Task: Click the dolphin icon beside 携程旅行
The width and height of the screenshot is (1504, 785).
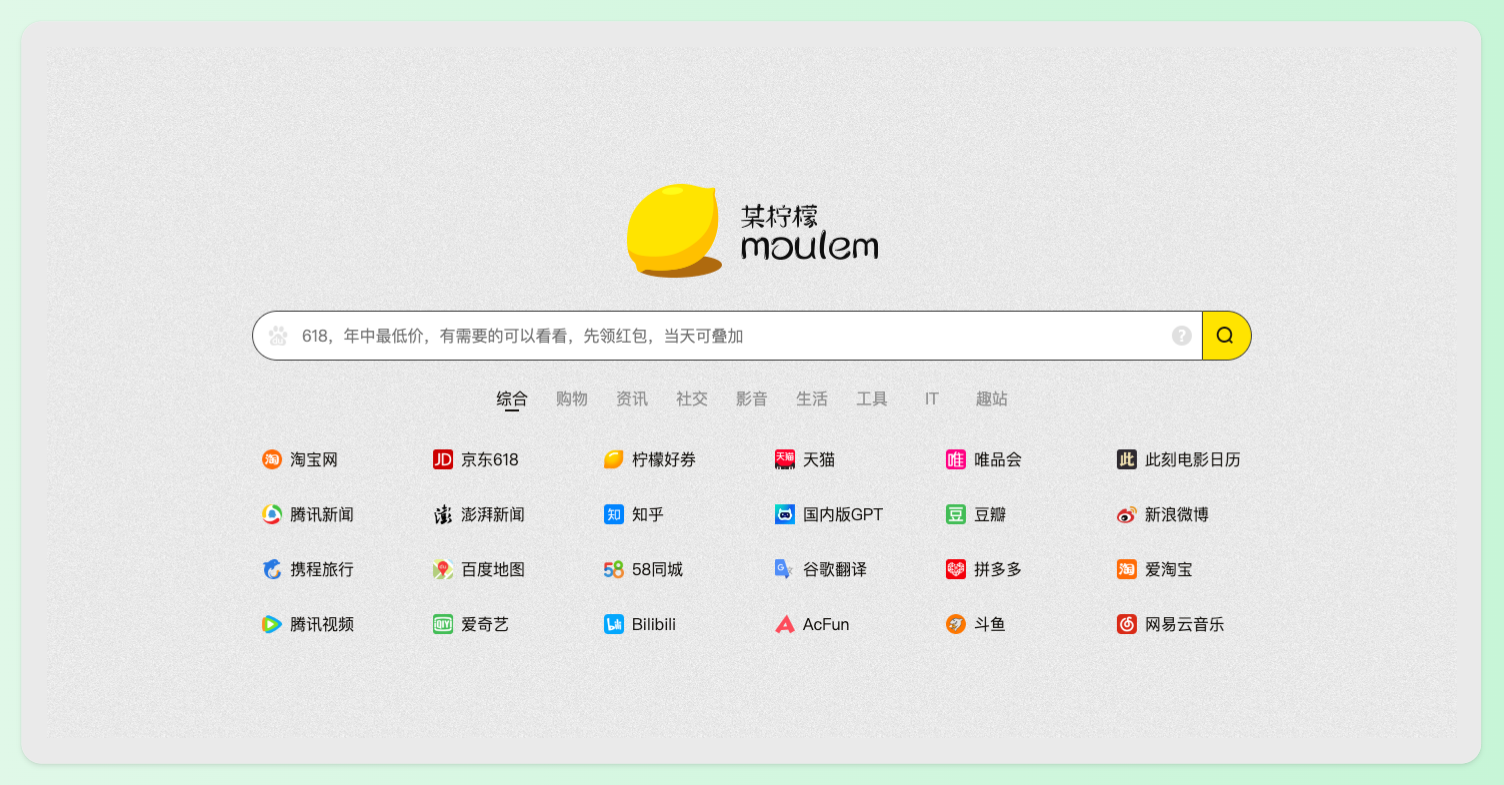Action: coord(272,570)
